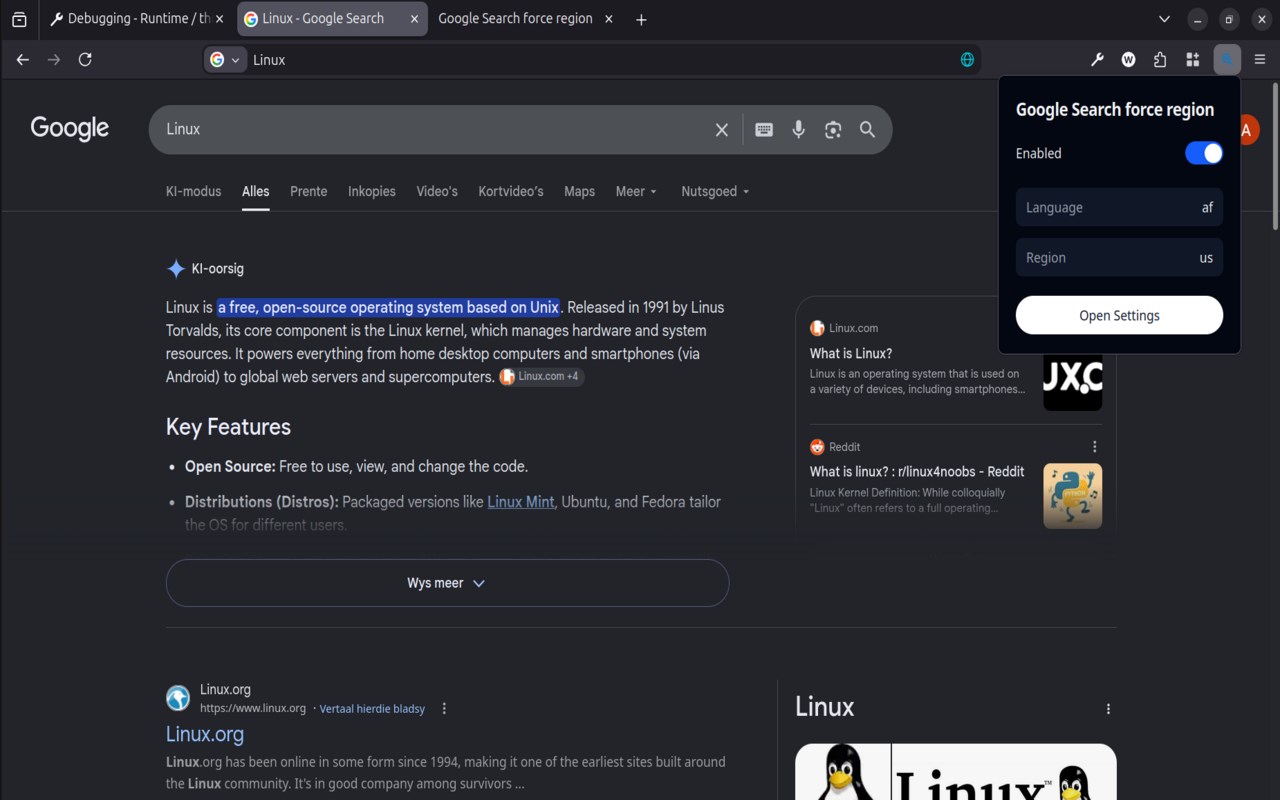Click the Python thumbnail on Reddit card

pyautogui.click(x=1073, y=496)
